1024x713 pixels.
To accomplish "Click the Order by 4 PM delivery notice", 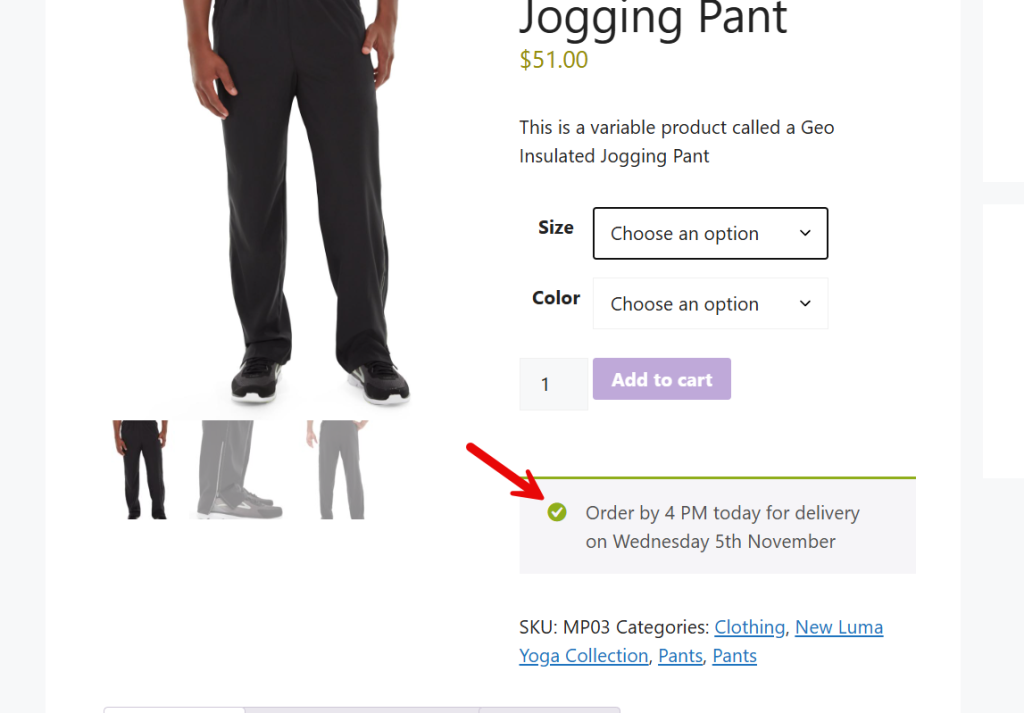I will [x=721, y=527].
